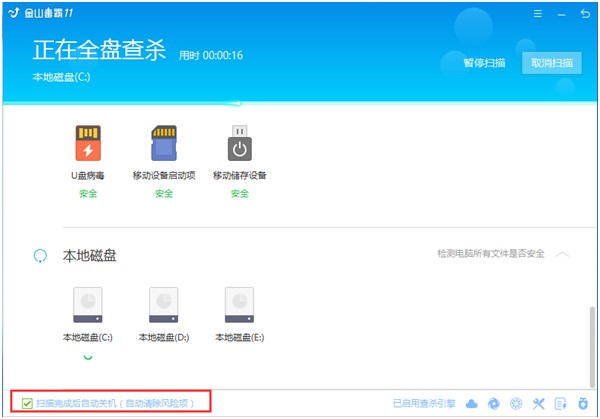
Task: Click the 本地磁盘 scanning status circle
Action: pos(40,256)
